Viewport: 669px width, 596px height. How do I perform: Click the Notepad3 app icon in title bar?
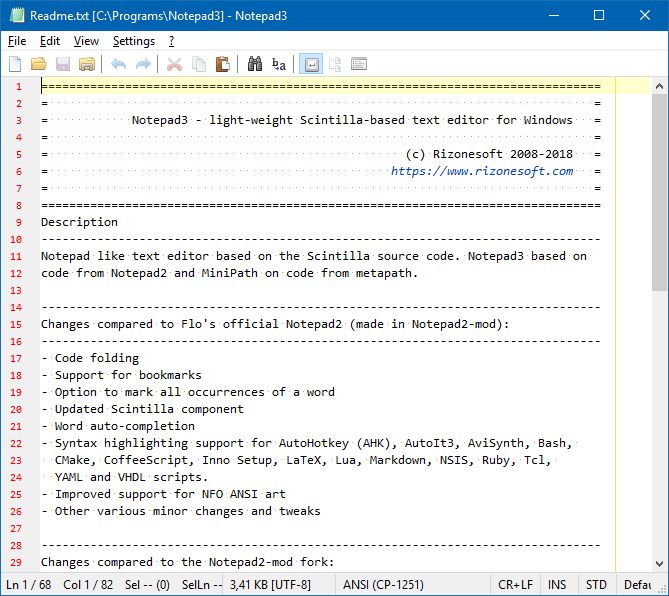click(17, 15)
